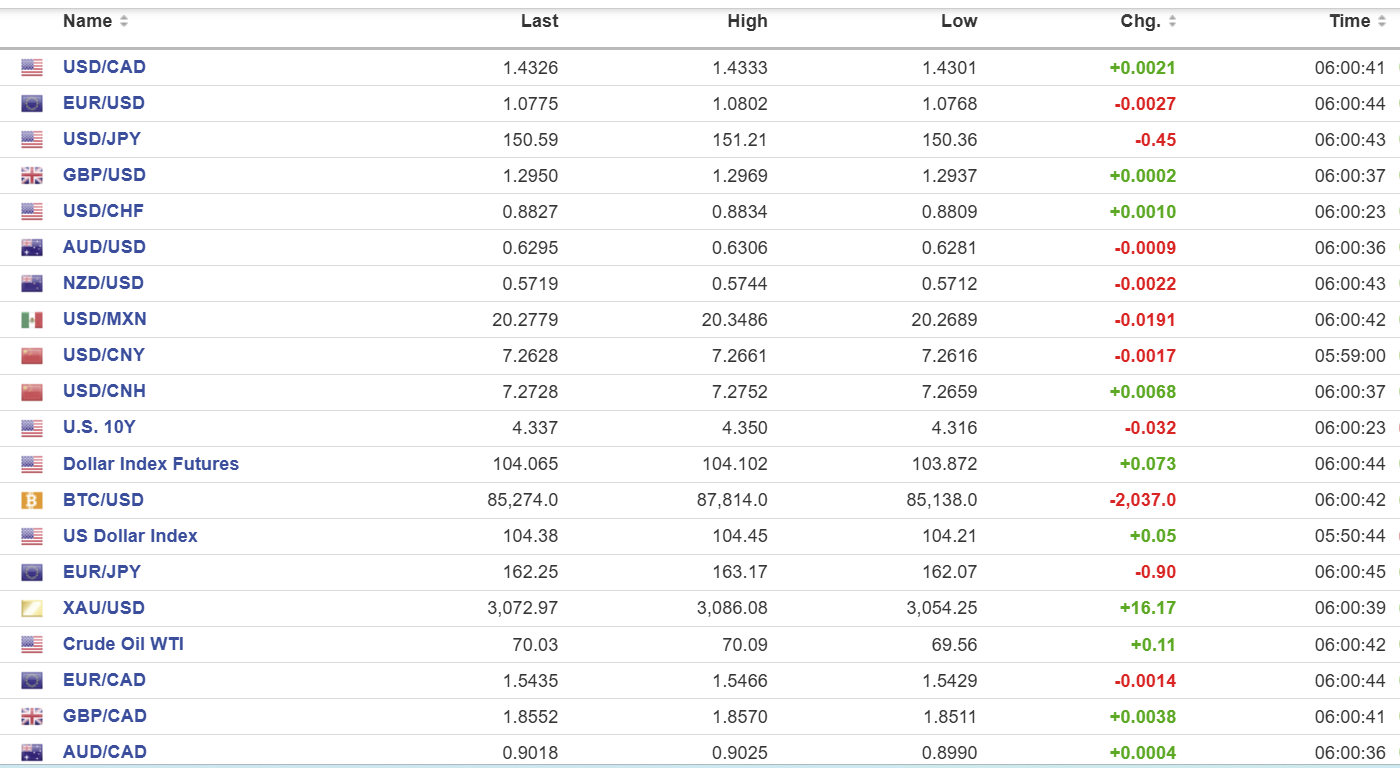The height and width of the screenshot is (768, 1400).
Task: Click the Bitcoin icon beside BTC/USD
Action: point(32,500)
